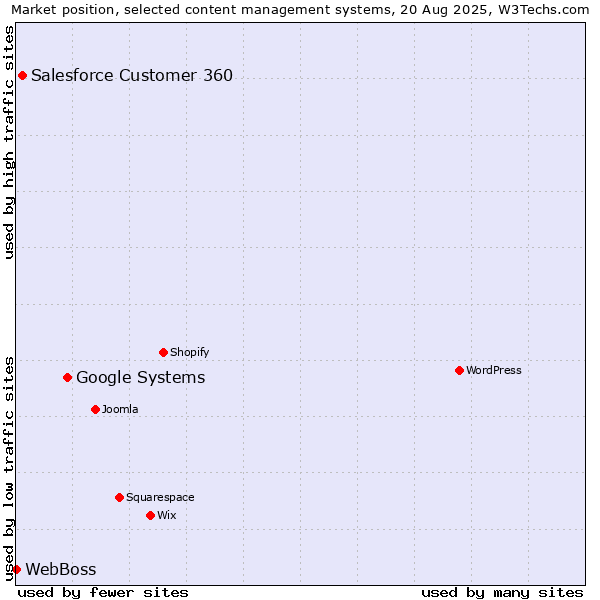Click the Google Systems label
The image size is (600, 600).
(x=140, y=378)
